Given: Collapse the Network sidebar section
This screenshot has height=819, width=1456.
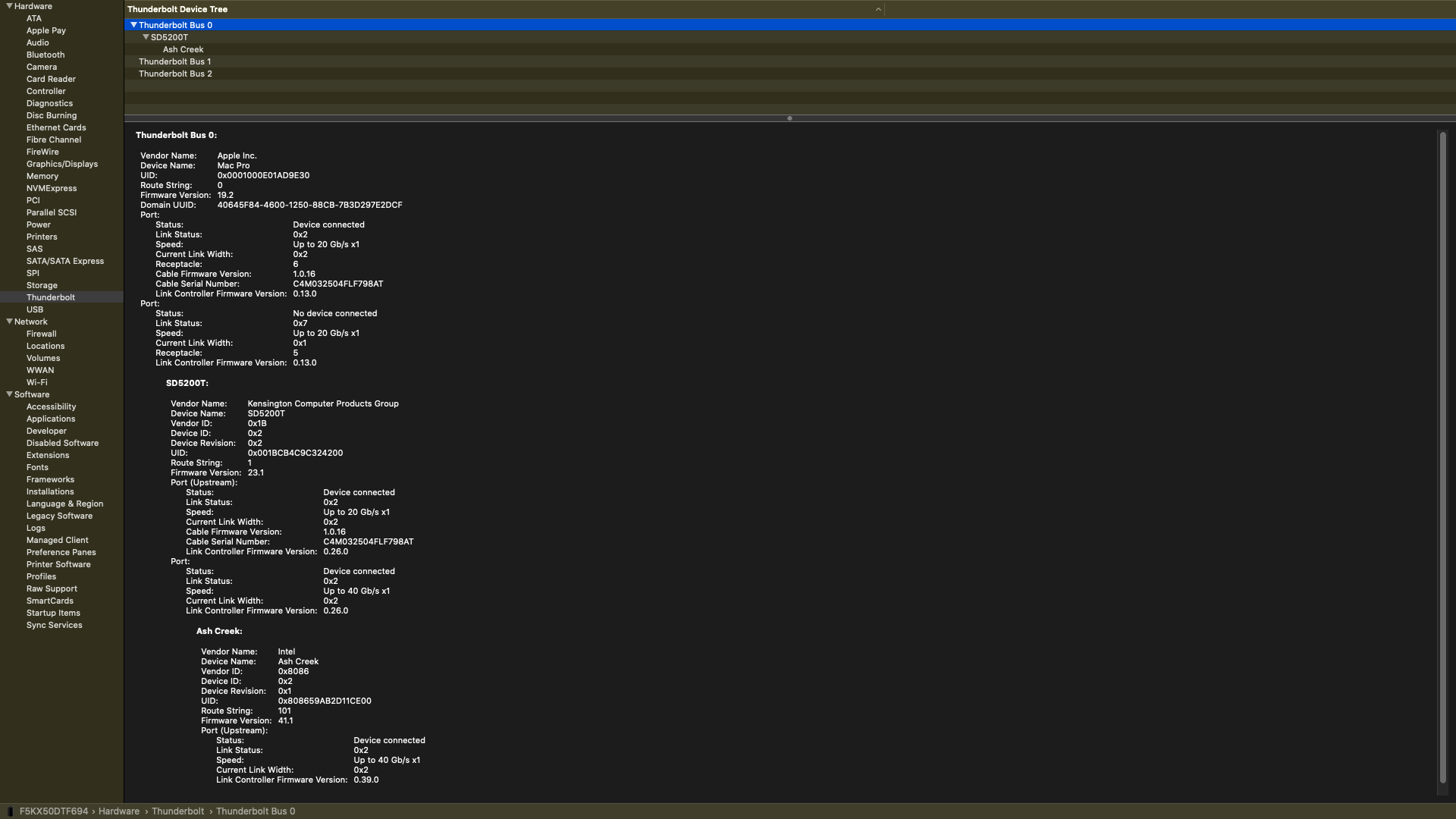Looking at the screenshot, I should 9,322.
